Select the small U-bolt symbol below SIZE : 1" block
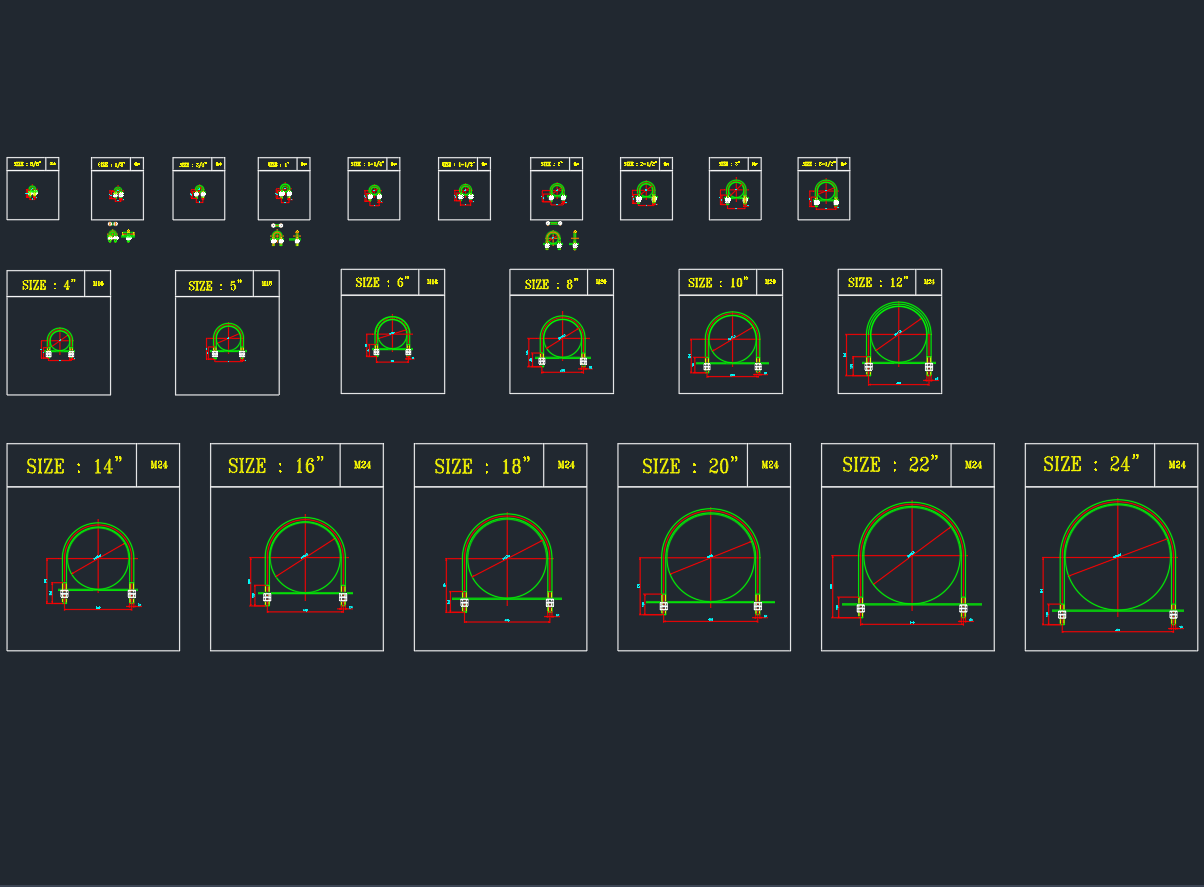The width and height of the screenshot is (1204, 887). tap(277, 236)
